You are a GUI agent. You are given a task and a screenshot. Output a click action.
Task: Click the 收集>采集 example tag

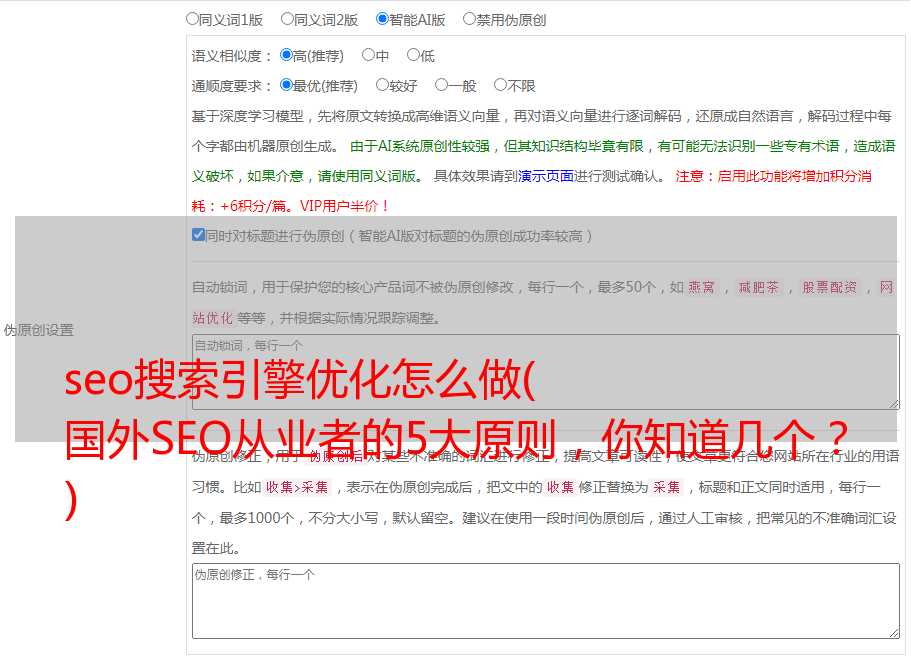(x=297, y=487)
